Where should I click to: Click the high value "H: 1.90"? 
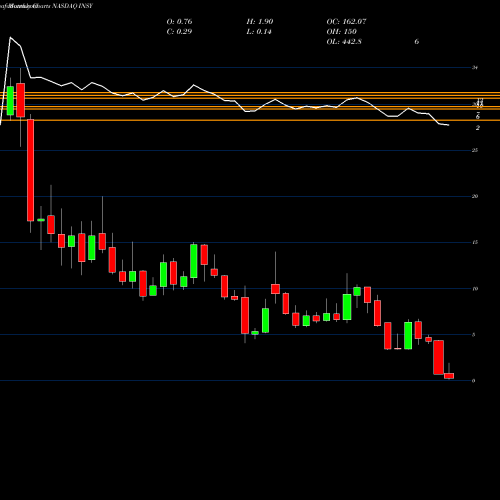click(260, 22)
